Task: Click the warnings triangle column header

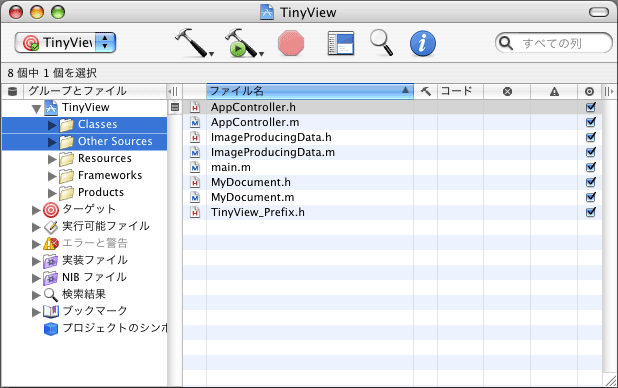Action: point(554,91)
